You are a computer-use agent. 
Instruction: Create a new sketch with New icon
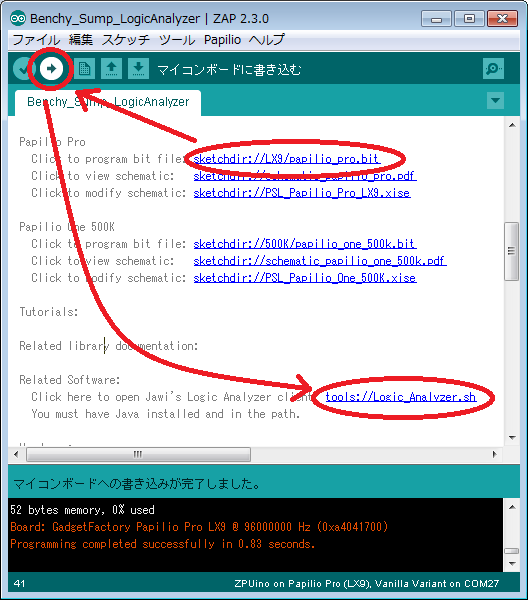coord(84,69)
